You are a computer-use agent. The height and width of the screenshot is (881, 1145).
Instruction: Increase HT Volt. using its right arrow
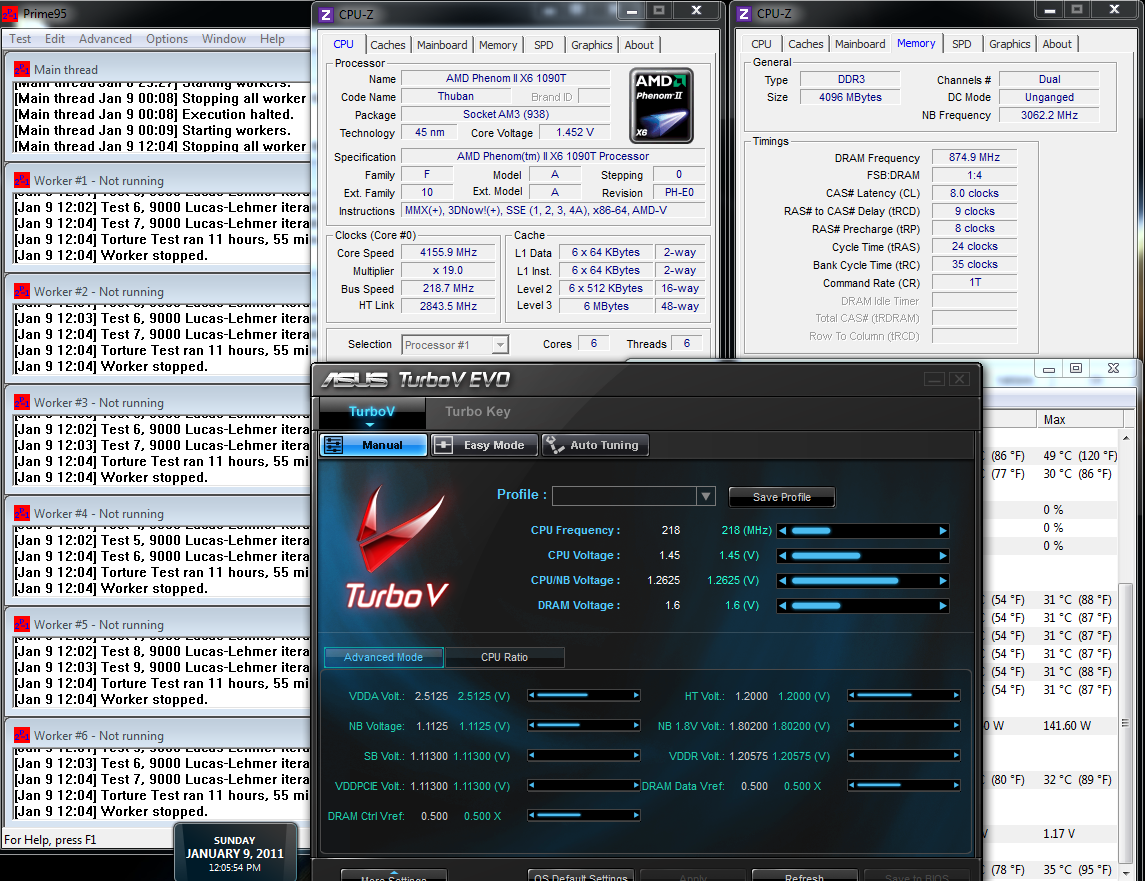pos(955,696)
